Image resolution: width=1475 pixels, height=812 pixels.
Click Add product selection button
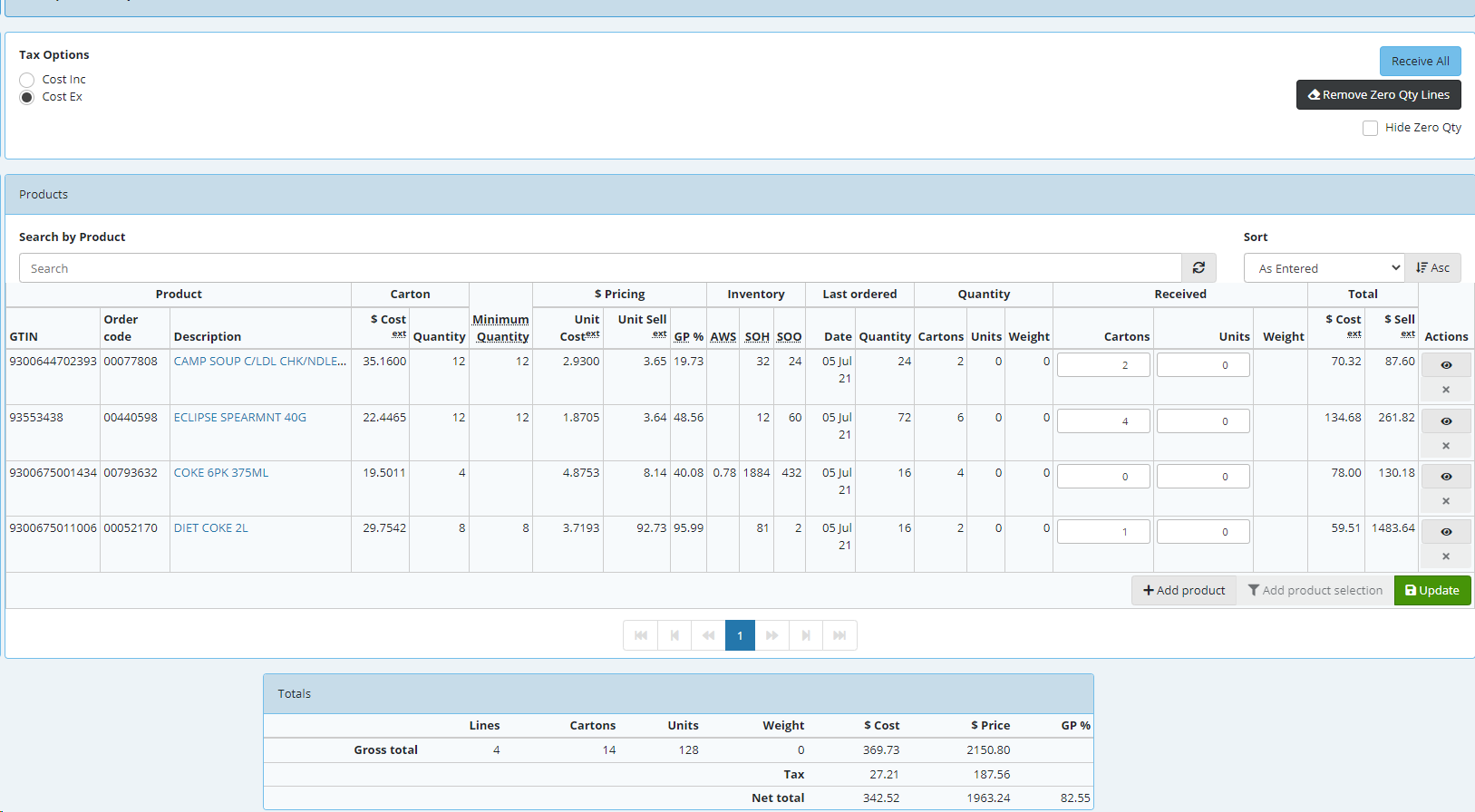[x=1315, y=590]
